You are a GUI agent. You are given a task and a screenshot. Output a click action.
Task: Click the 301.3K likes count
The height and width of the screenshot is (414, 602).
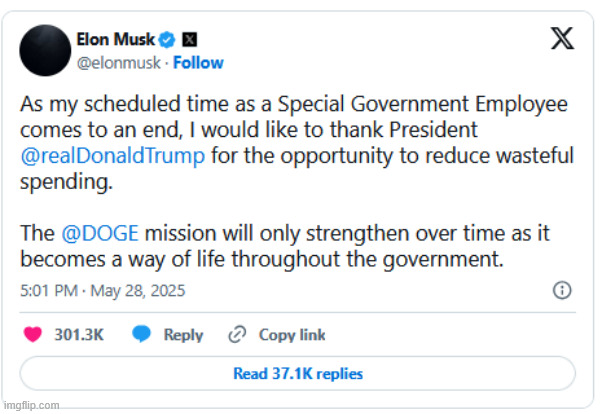[x=79, y=335]
